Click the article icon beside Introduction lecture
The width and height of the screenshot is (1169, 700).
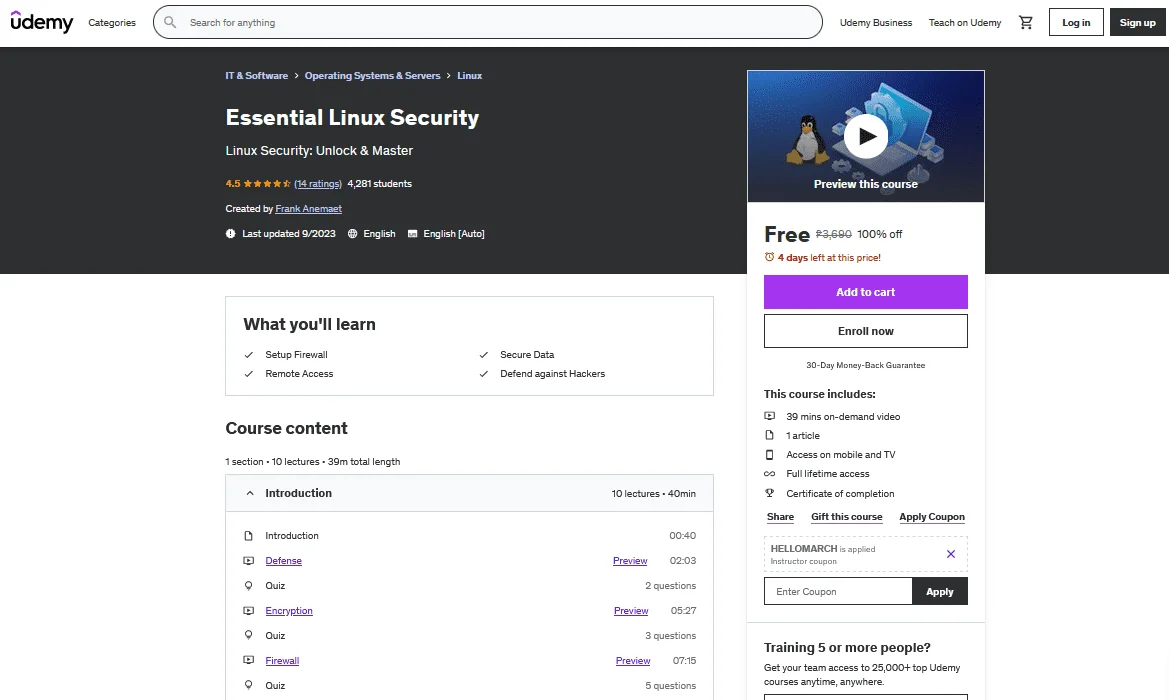248,535
